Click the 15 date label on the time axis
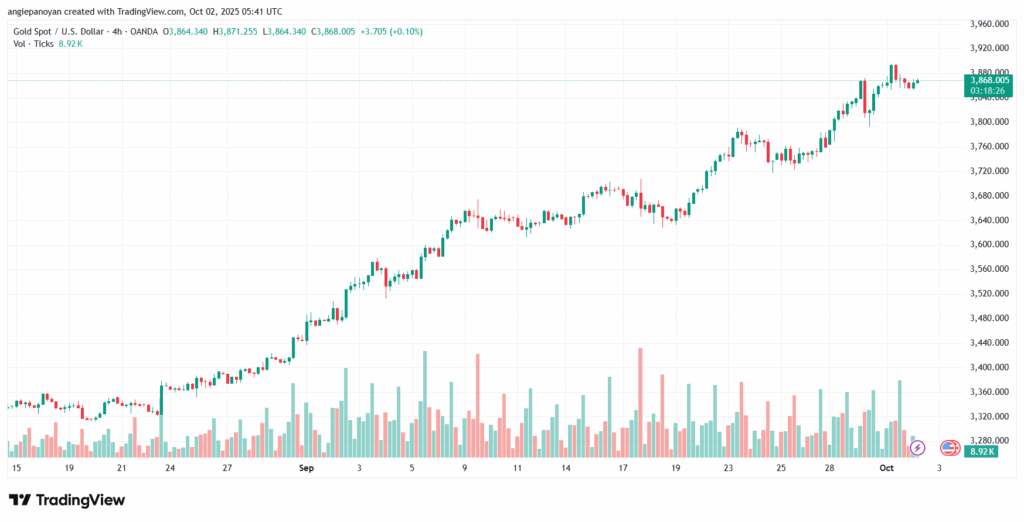 pos(15,467)
